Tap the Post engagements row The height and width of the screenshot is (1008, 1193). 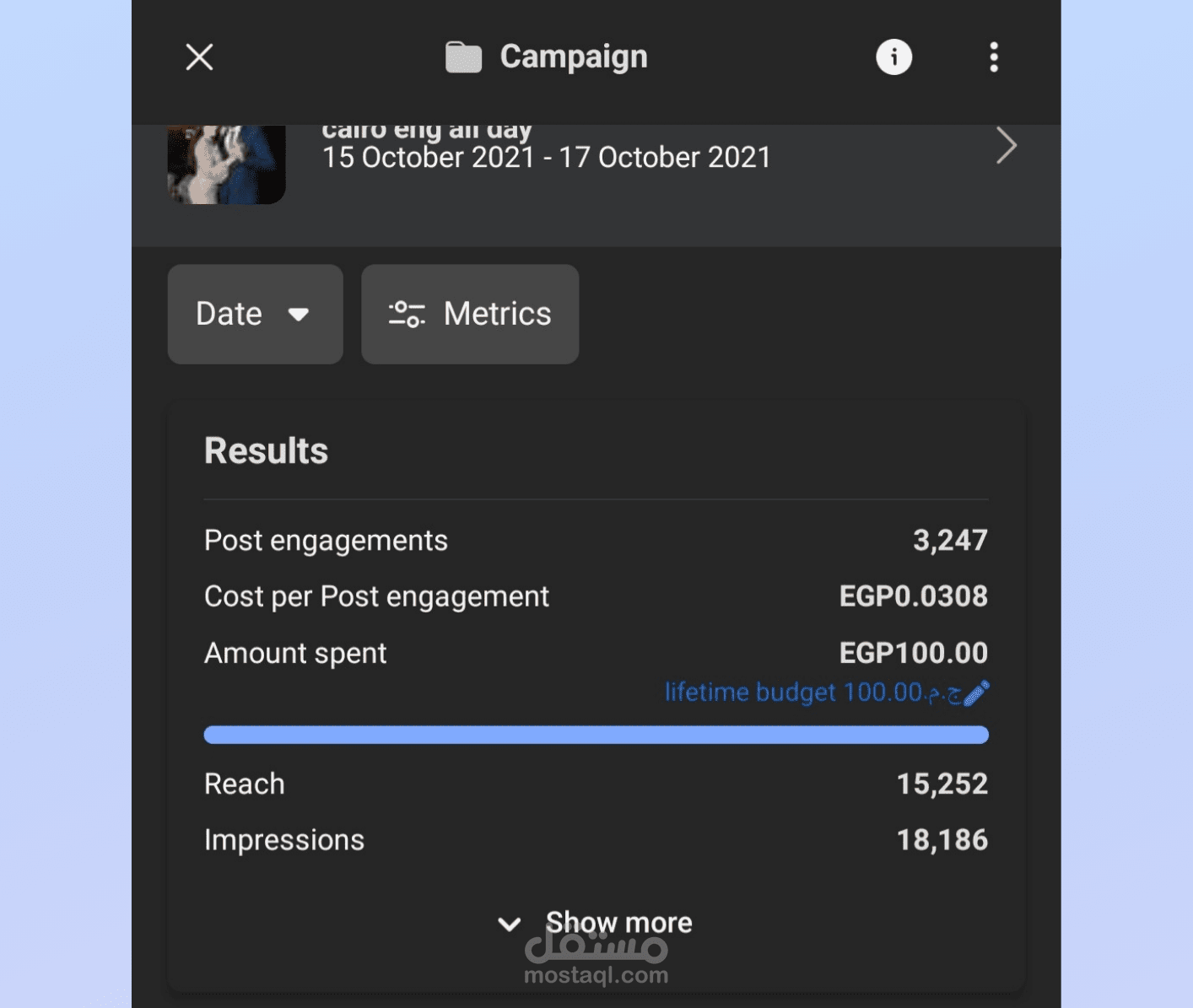pos(596,541)
